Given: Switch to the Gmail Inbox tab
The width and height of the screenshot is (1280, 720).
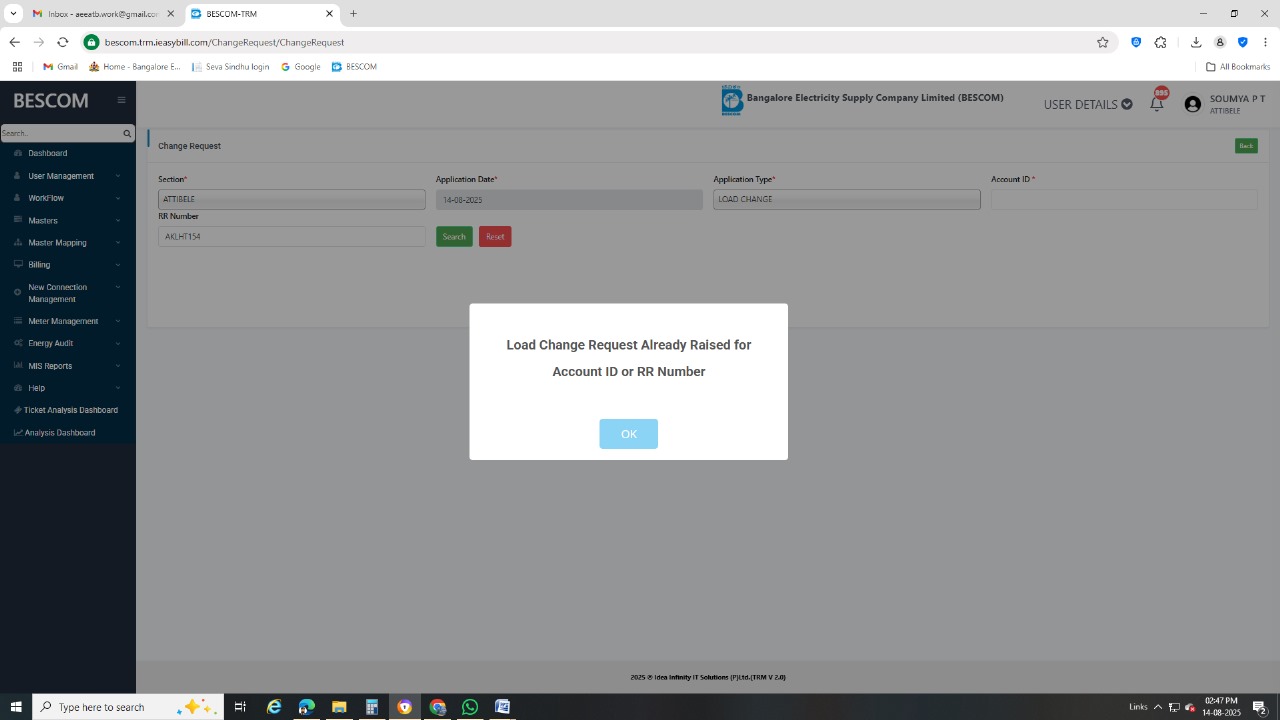Looking at the screenshot, I should pyautogui.click(x=102, y=14).
